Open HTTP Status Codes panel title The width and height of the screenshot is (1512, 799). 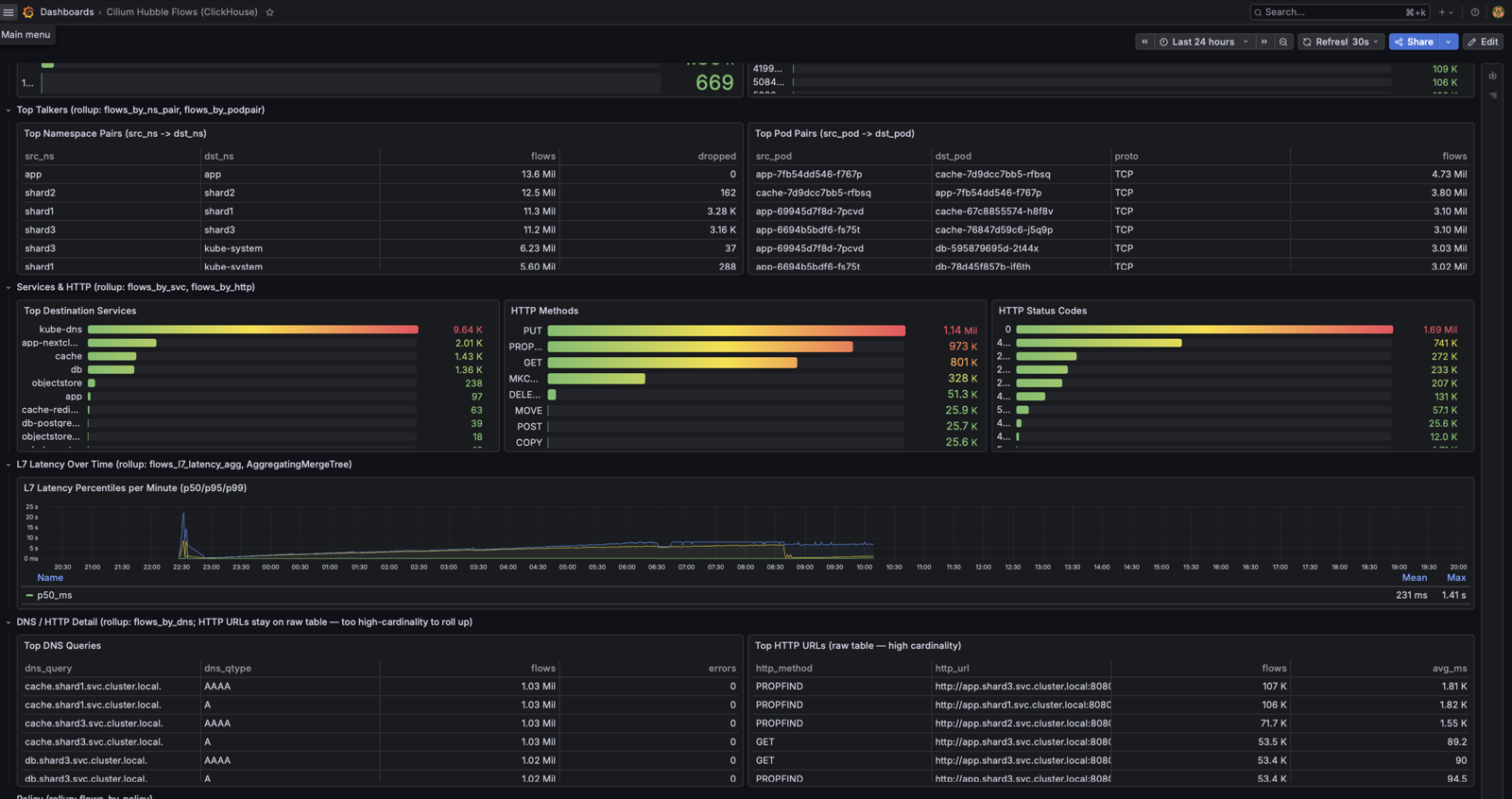click(x=1042, y=311)
